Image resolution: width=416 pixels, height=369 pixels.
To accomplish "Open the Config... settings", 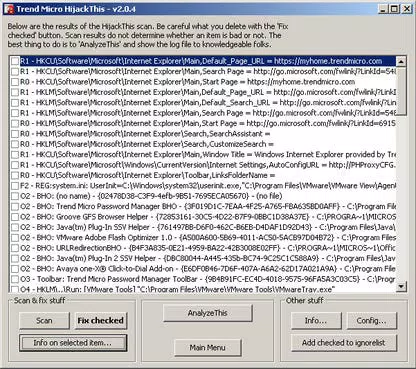I will point(372,321).
